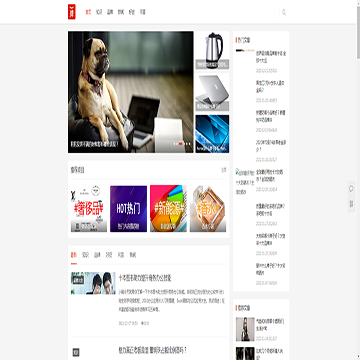Open the HOT热门 topic card

click(x=128, y=209)
